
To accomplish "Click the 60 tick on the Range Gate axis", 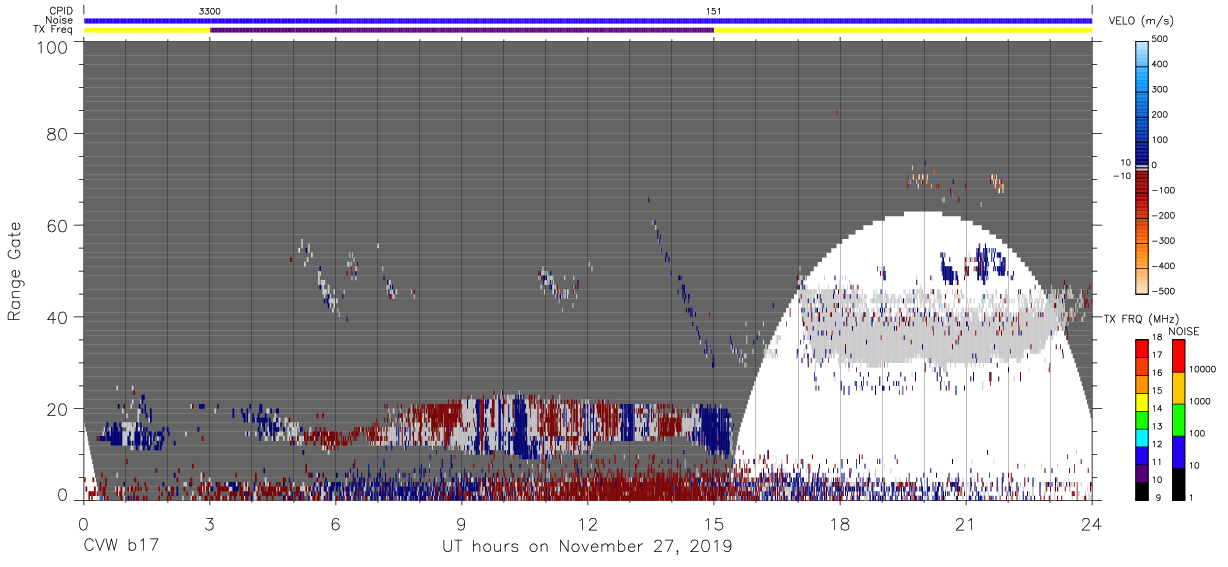I will (58, 225).
